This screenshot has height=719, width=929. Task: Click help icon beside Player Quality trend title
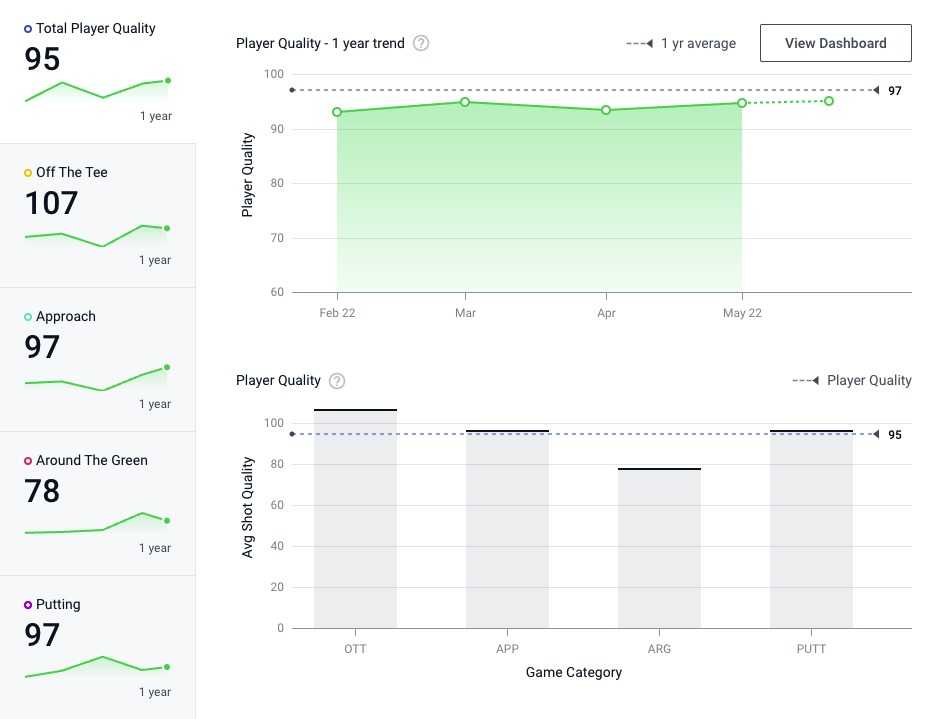[x=421, y=43]
